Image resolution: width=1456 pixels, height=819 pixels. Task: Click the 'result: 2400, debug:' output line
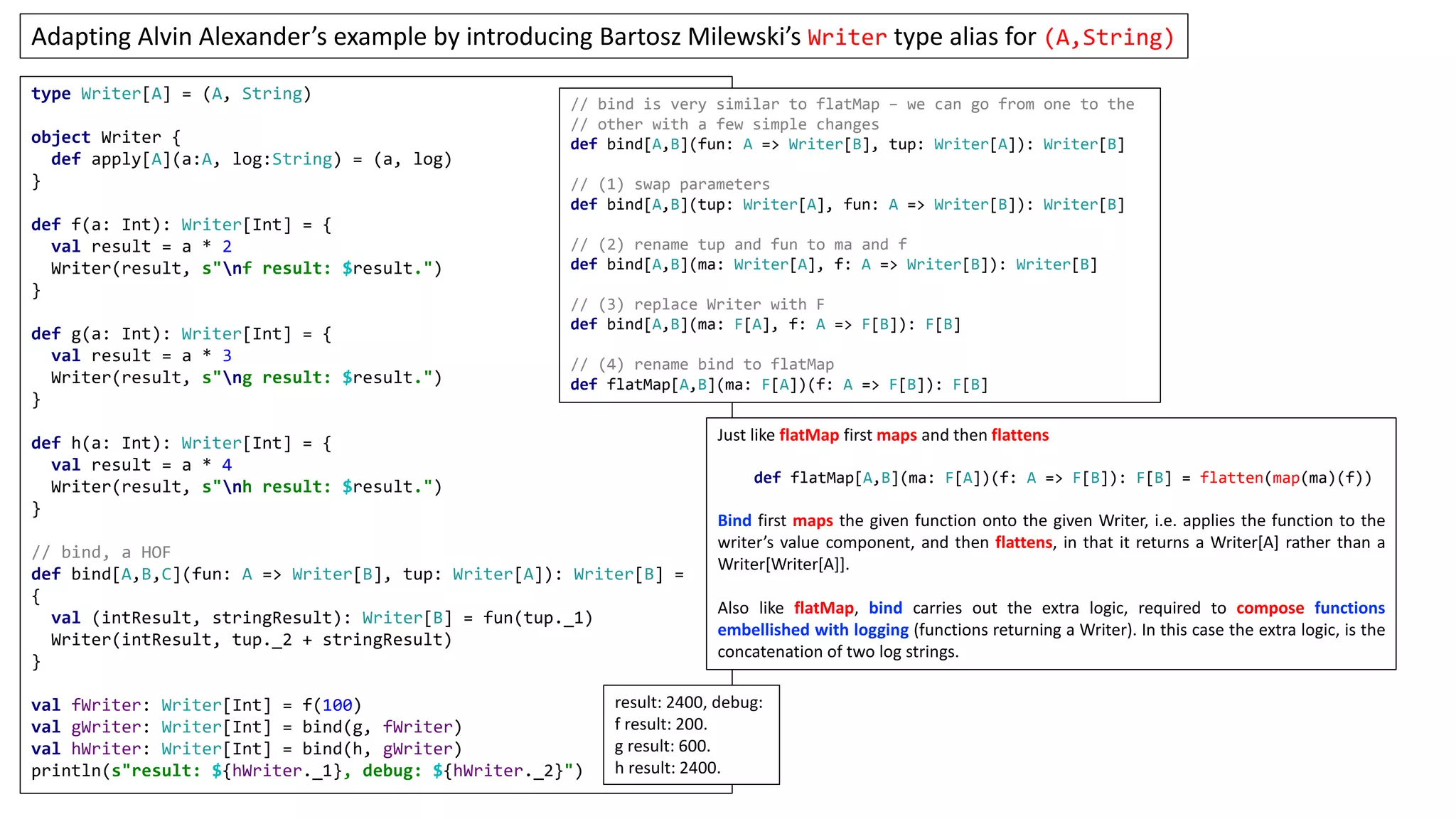(x=688, y=702)
